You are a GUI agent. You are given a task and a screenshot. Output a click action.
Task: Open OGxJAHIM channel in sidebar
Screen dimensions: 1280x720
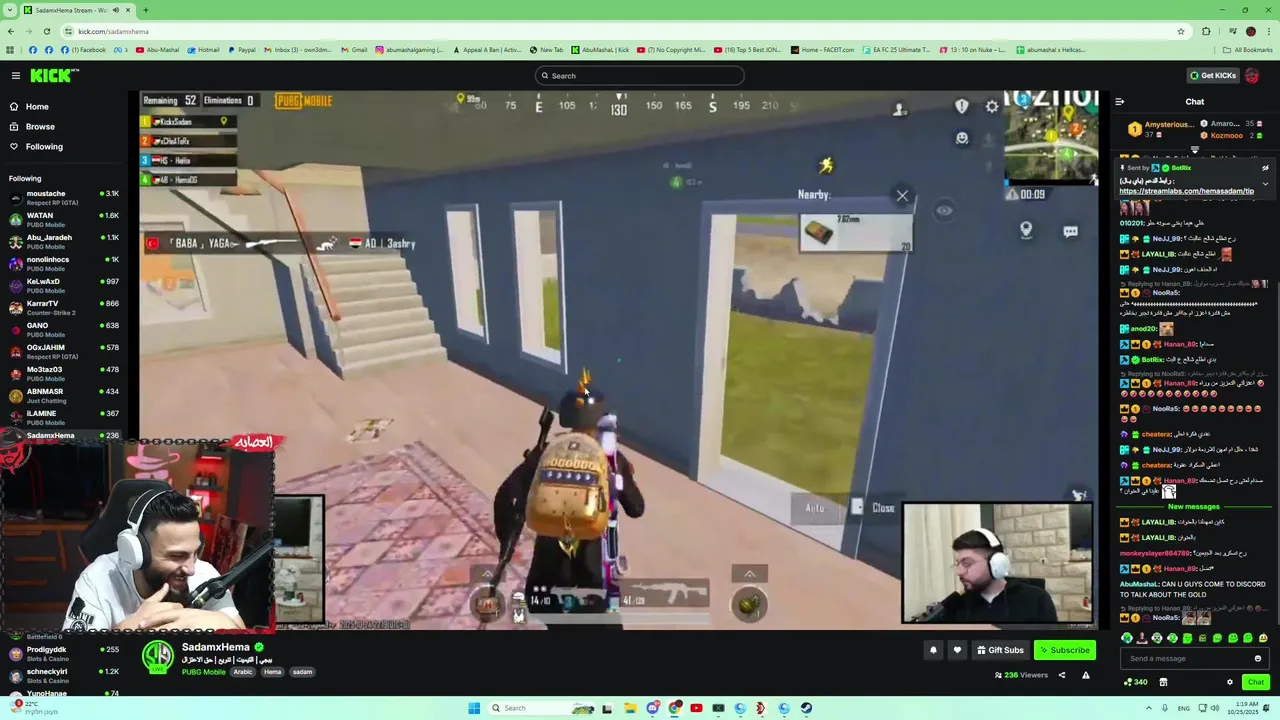click(64, 351)
